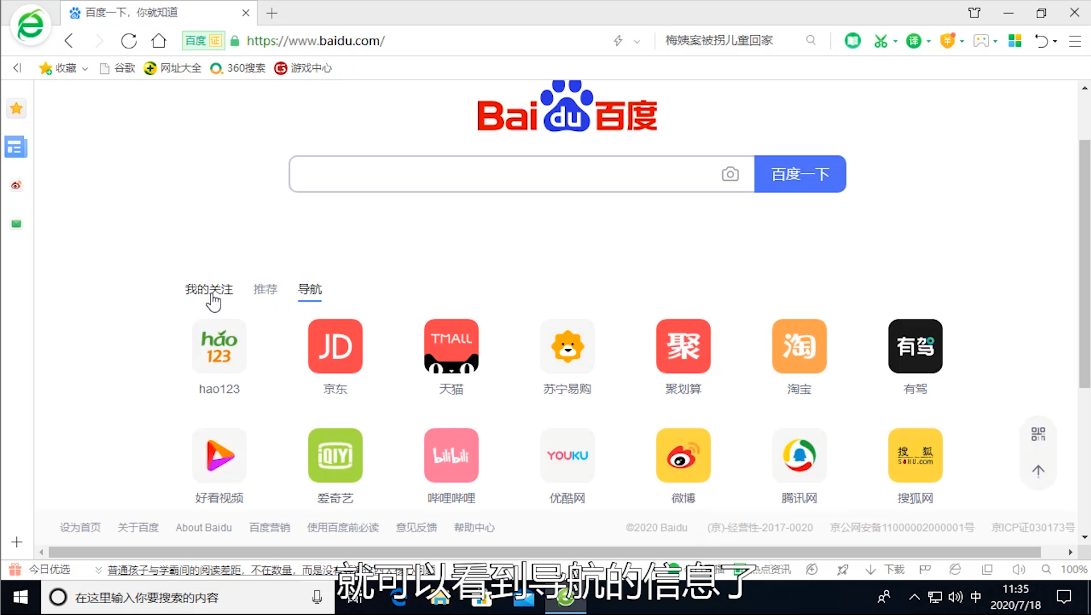
Task: Click the horizontal page scrollbar
Action: [x=545, y=552]
